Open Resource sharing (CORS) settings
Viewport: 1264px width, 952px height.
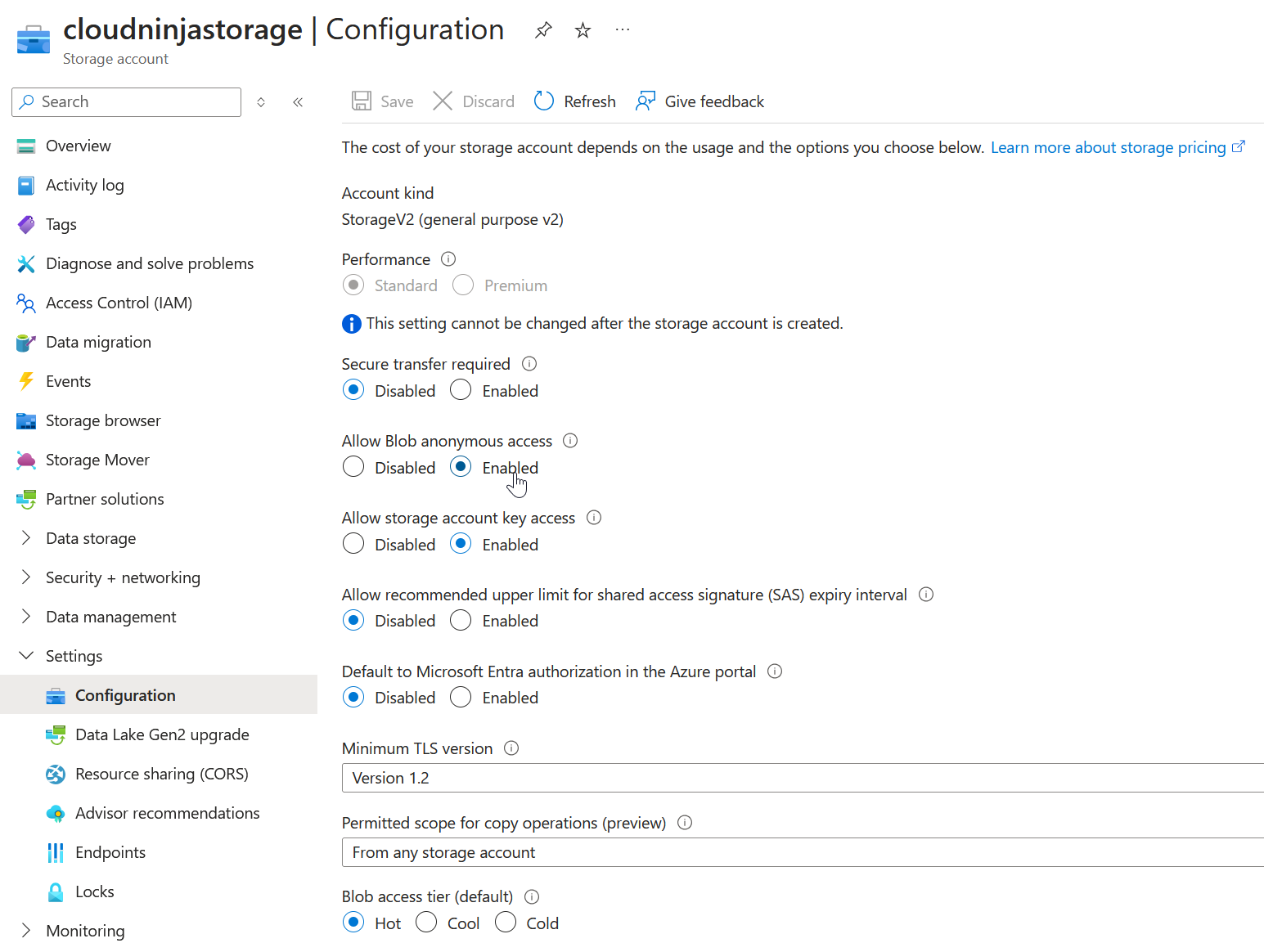point(161,774)
